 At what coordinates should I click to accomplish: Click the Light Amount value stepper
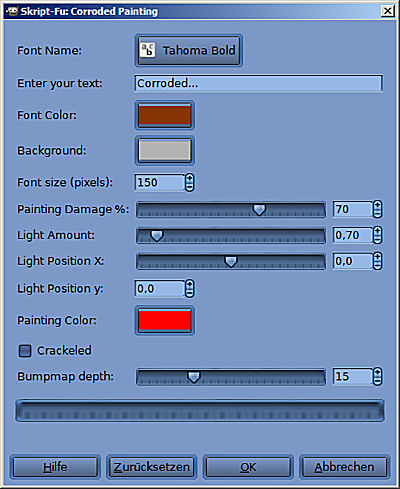click(x=377, y=235)
